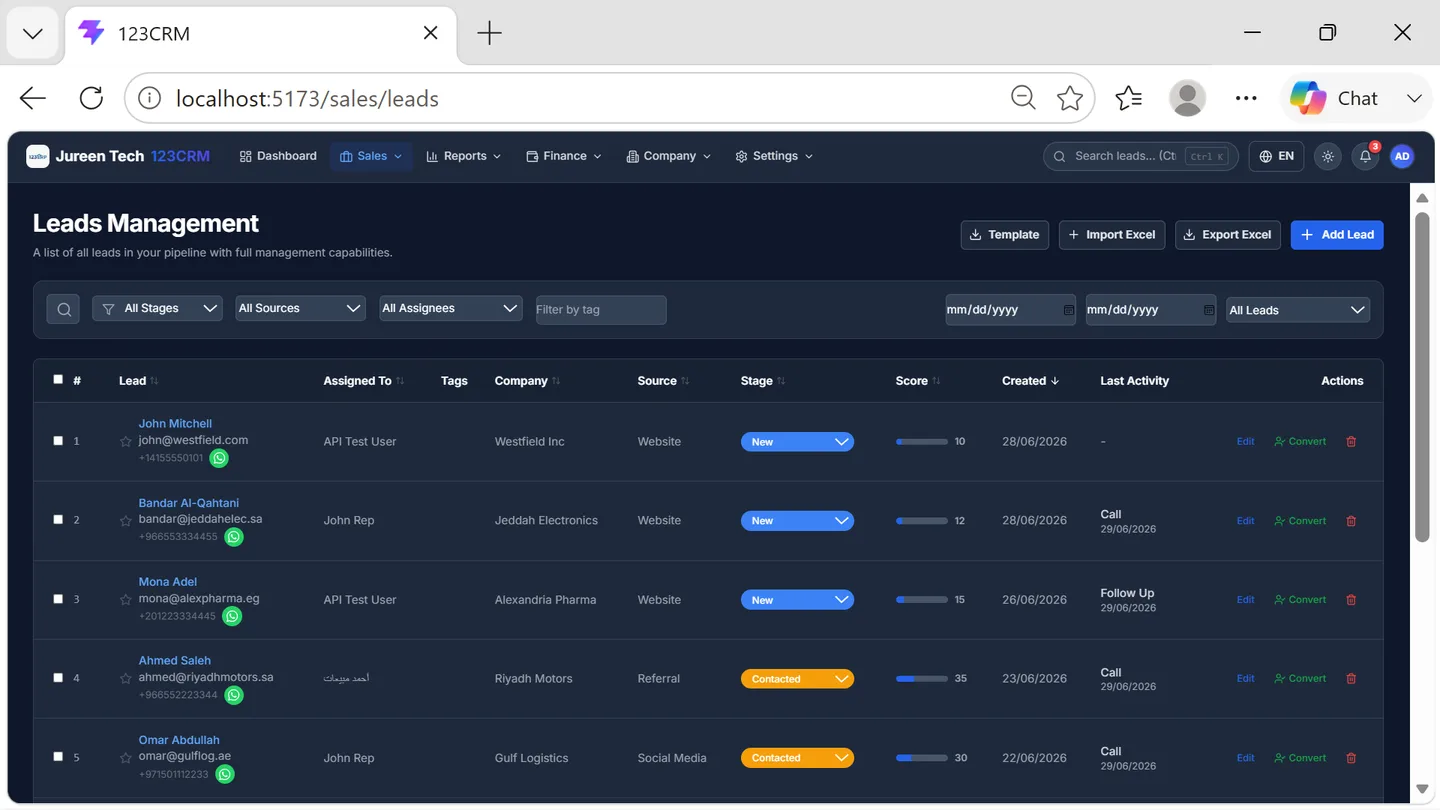The height and width of the screenshot is (810, 1440).
Task: Open stage dropdown for Jeddah Electronics lead
Action: pyautogui.click(x=797, y=520)
